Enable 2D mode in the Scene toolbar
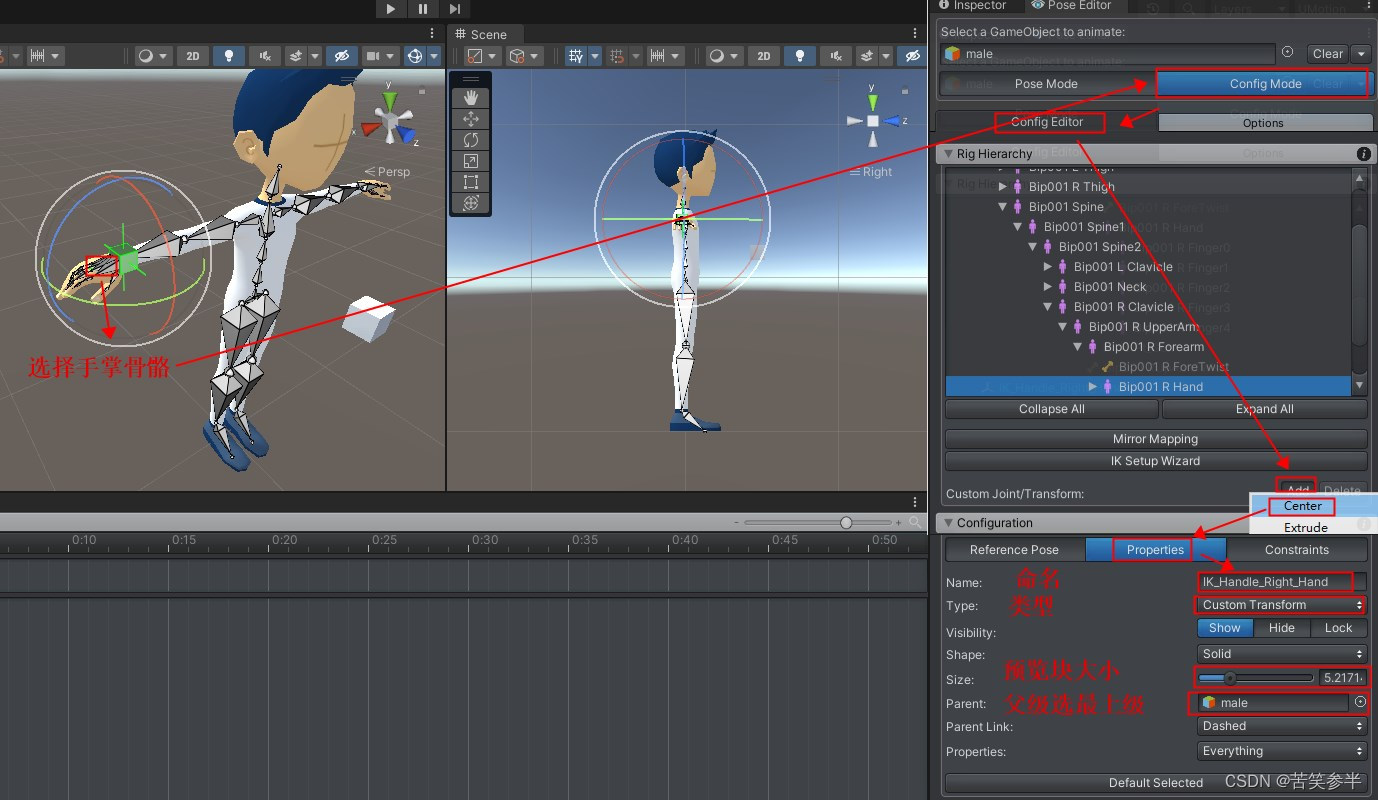Viewport: 1378px width, 800px height. click(763, 56)
